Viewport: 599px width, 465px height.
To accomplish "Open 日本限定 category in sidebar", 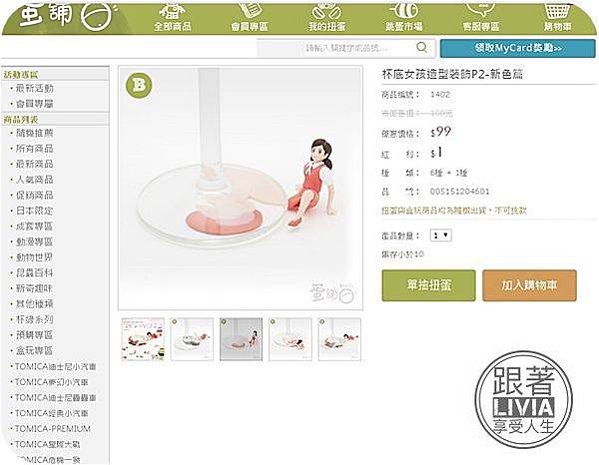I will pyautogui.click(x=34, y=211).
